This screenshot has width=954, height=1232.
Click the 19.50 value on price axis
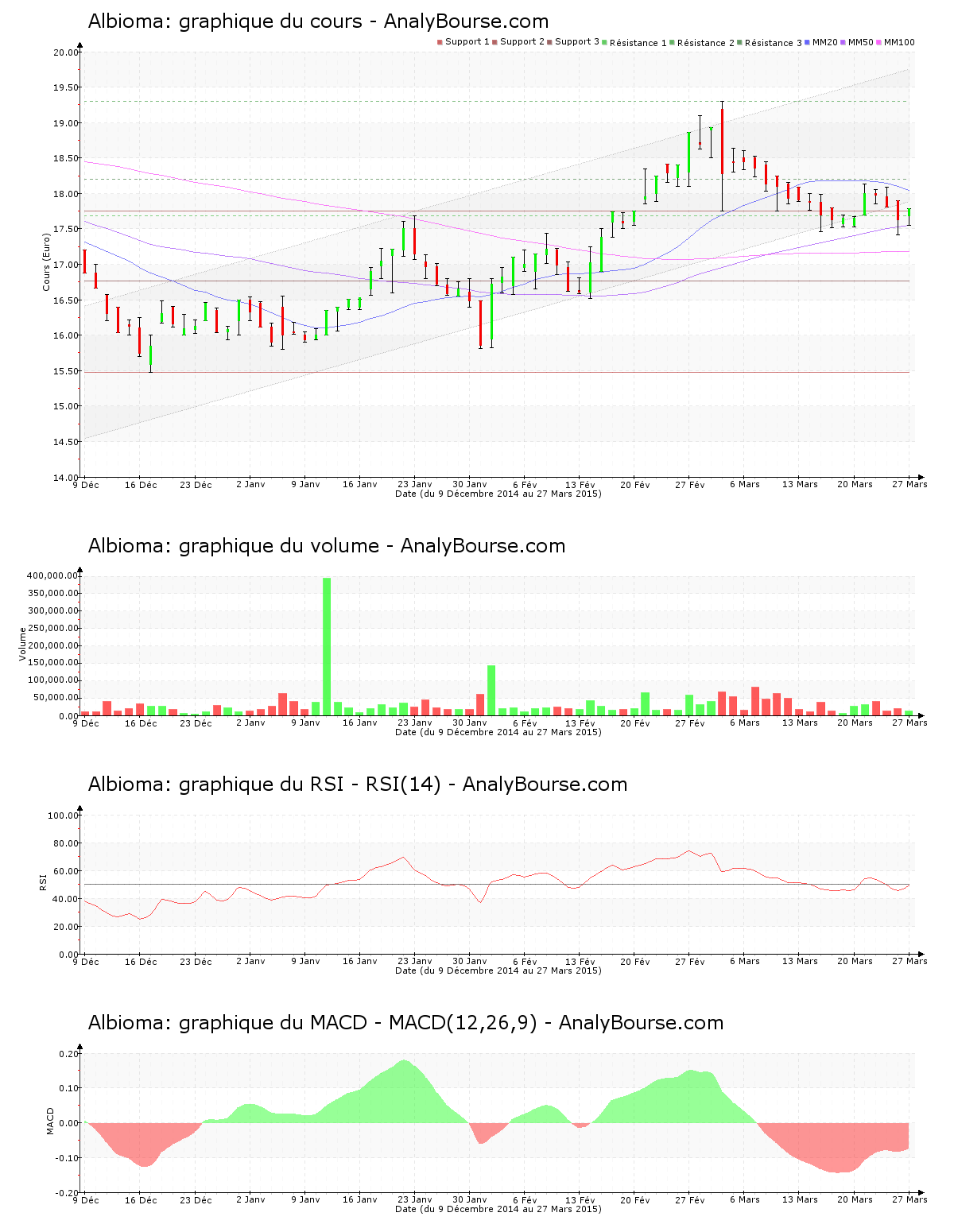tap(66, 88)
